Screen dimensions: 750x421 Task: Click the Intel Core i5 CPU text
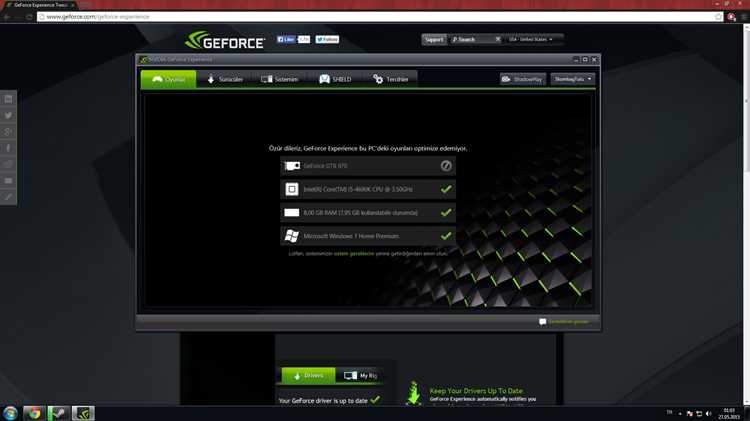tap(358, 189)
